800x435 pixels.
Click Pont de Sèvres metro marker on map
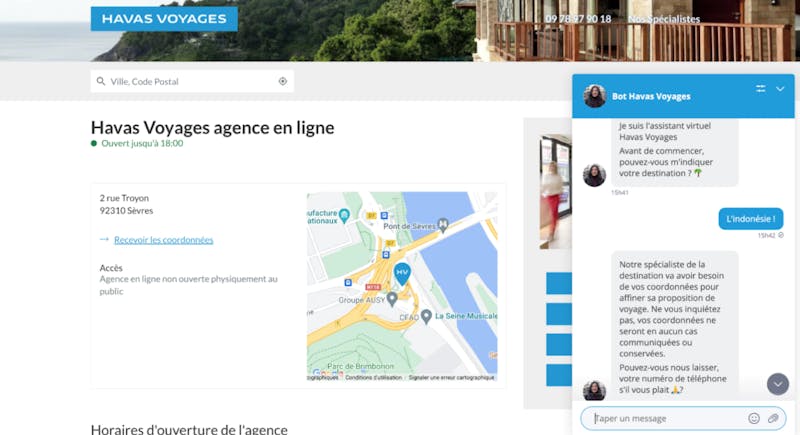click(443, 224)
